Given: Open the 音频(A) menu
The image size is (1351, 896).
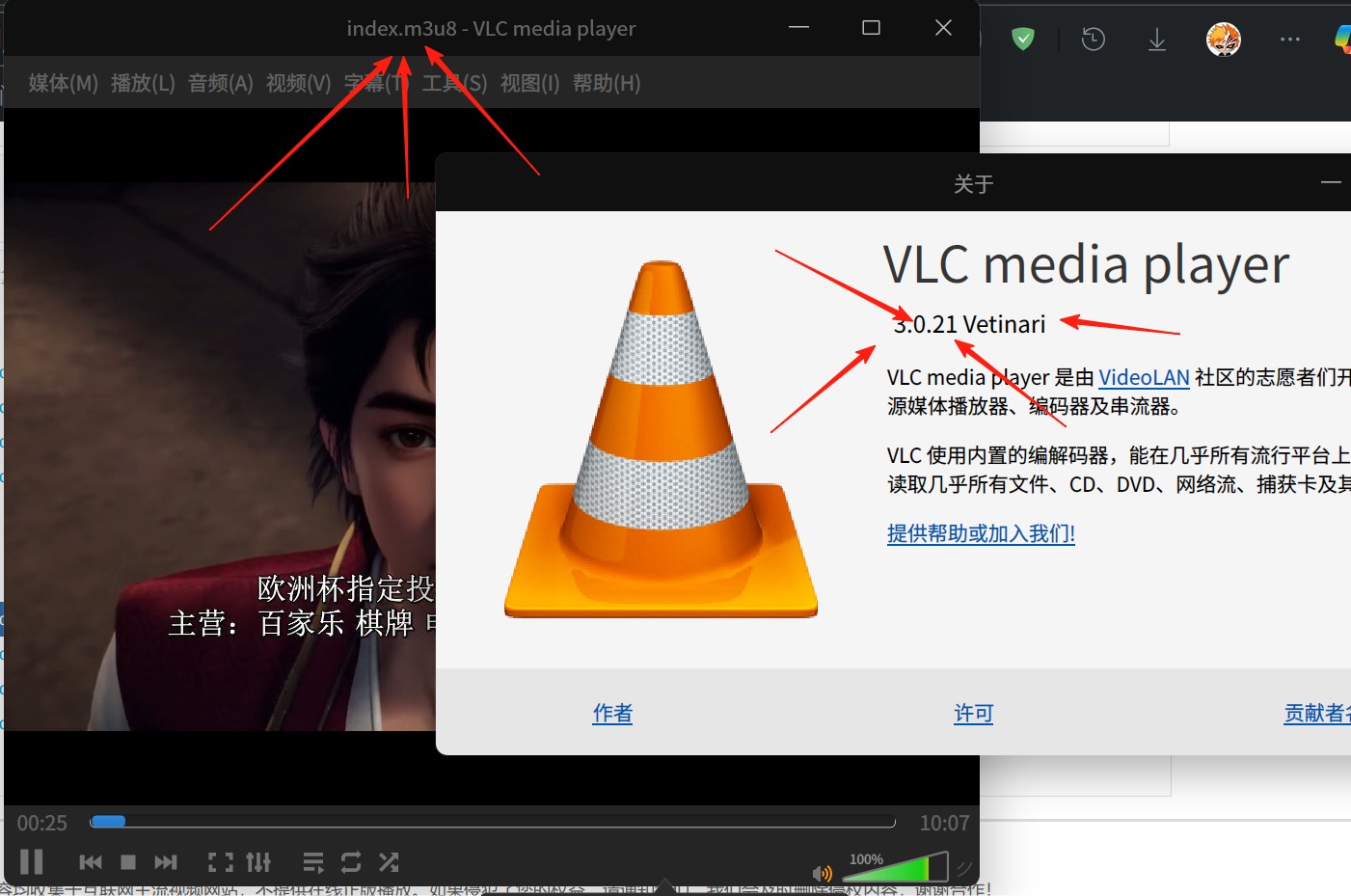Looking at the screenshot, I should tap(221, 83).
